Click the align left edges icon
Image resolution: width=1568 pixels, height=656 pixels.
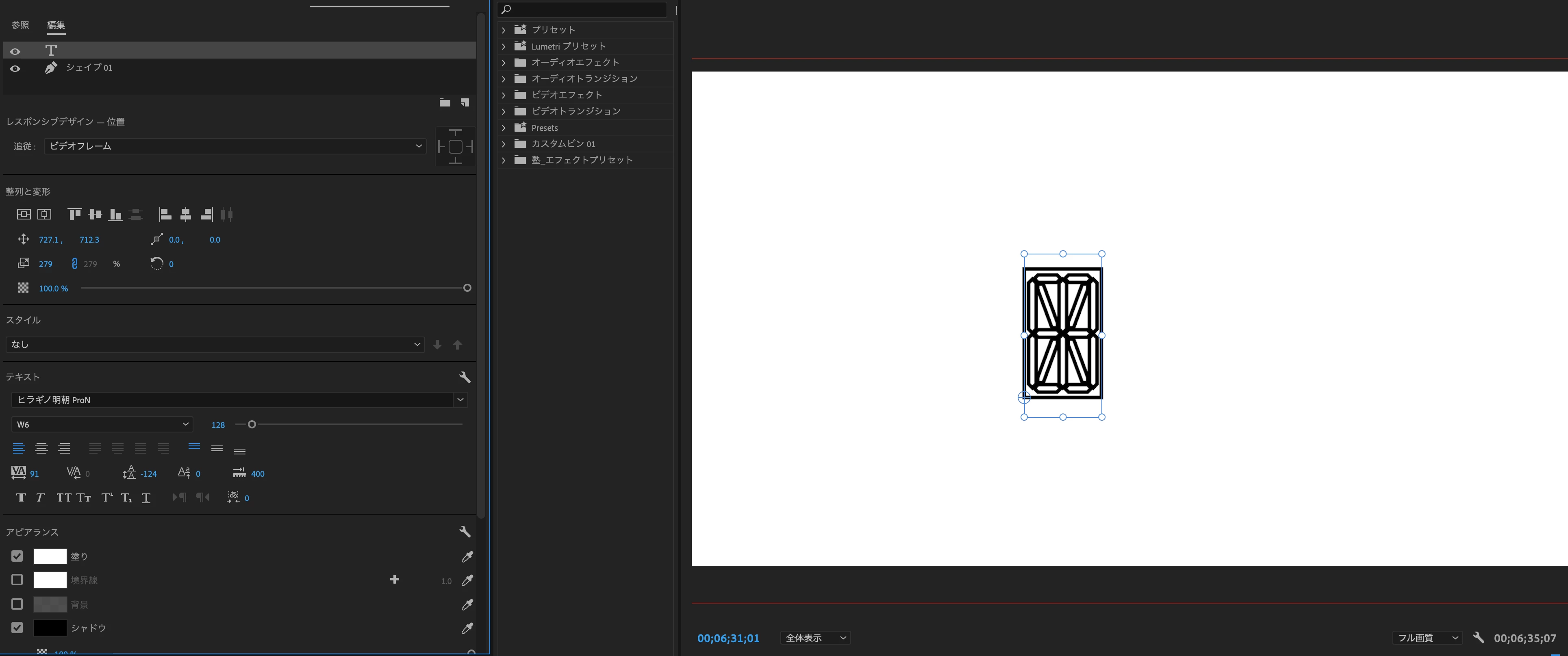165,214
